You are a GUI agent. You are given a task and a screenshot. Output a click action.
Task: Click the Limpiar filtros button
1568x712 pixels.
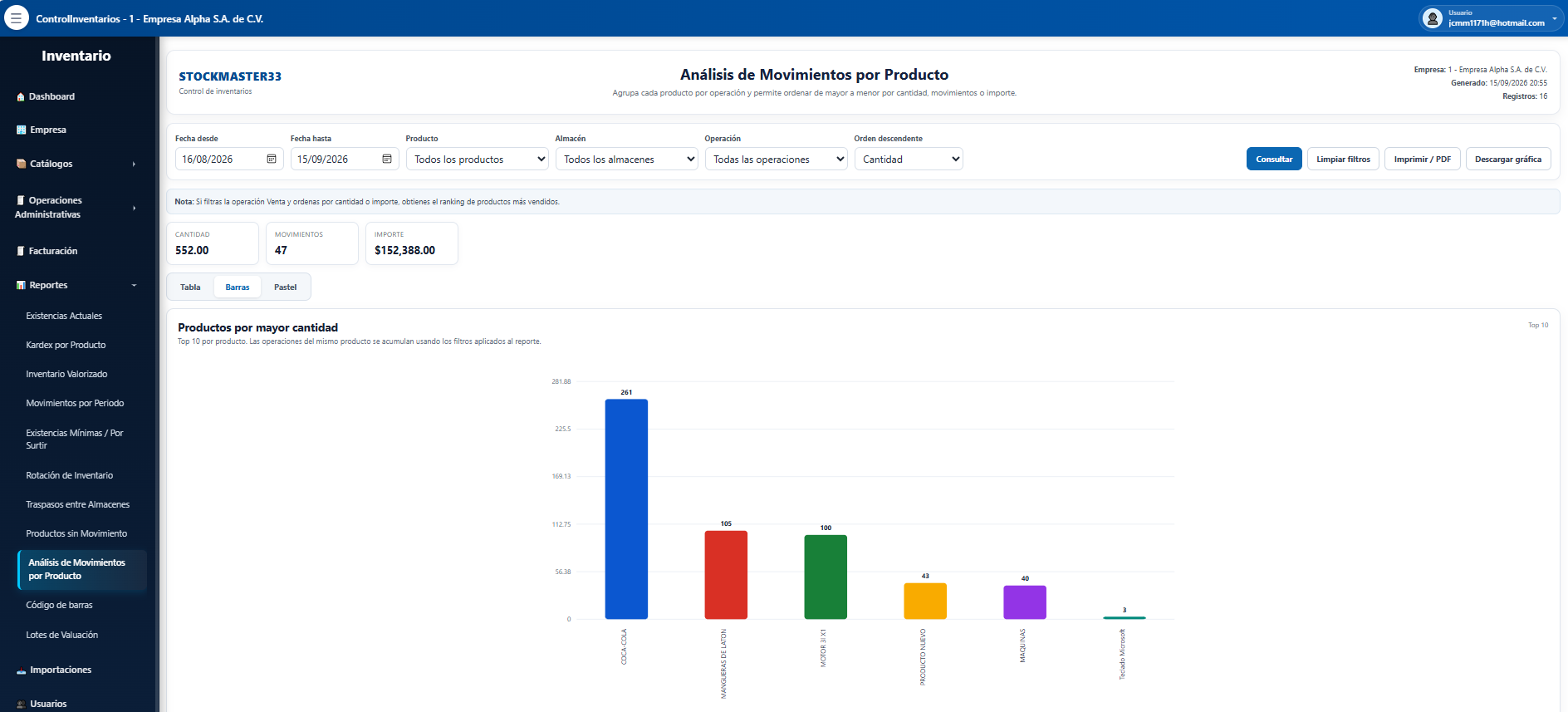click(x=1343, y=159)
